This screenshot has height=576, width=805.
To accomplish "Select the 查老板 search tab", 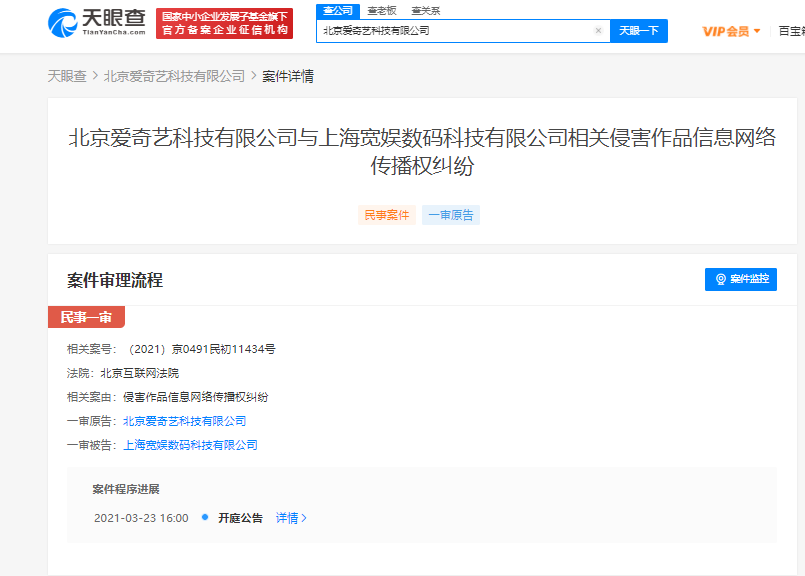I will point(382,11).
